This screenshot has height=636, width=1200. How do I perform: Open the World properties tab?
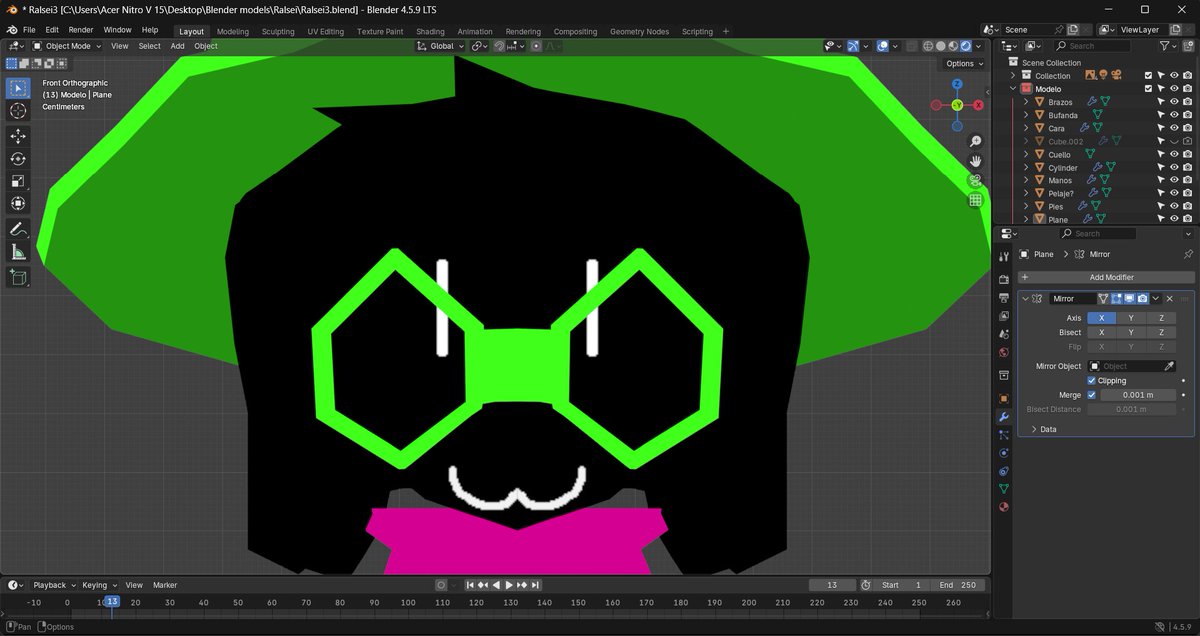coord(1004,352)
